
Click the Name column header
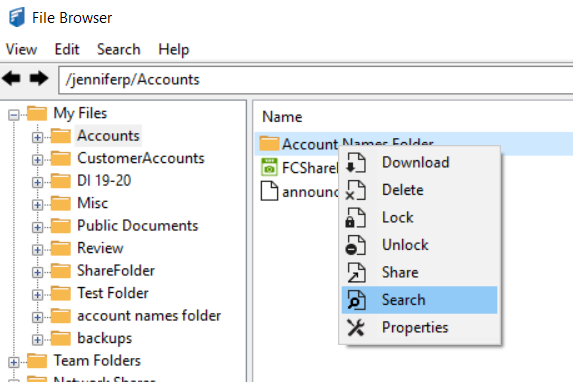[282, 117]
